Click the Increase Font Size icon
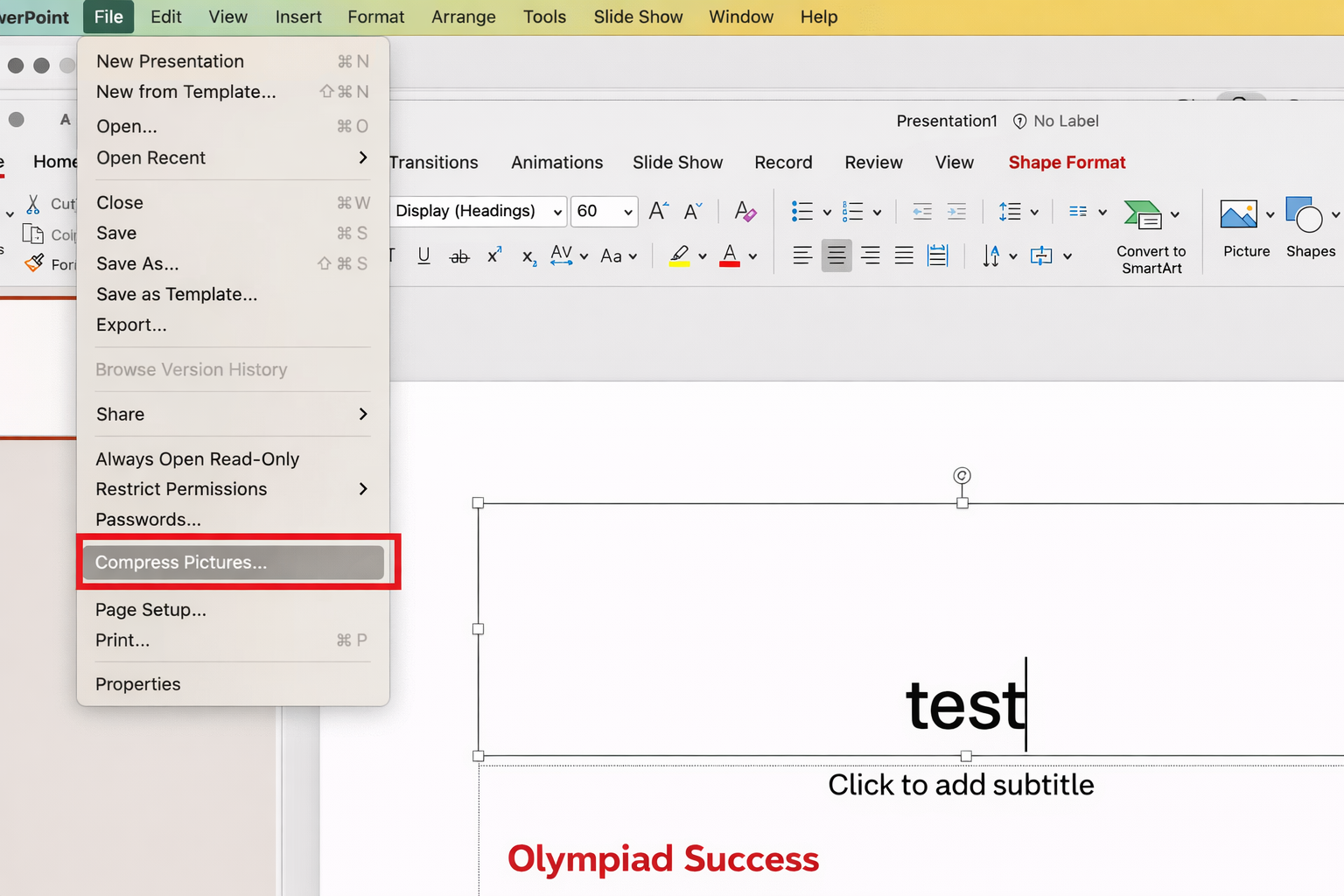 [658, 211]
